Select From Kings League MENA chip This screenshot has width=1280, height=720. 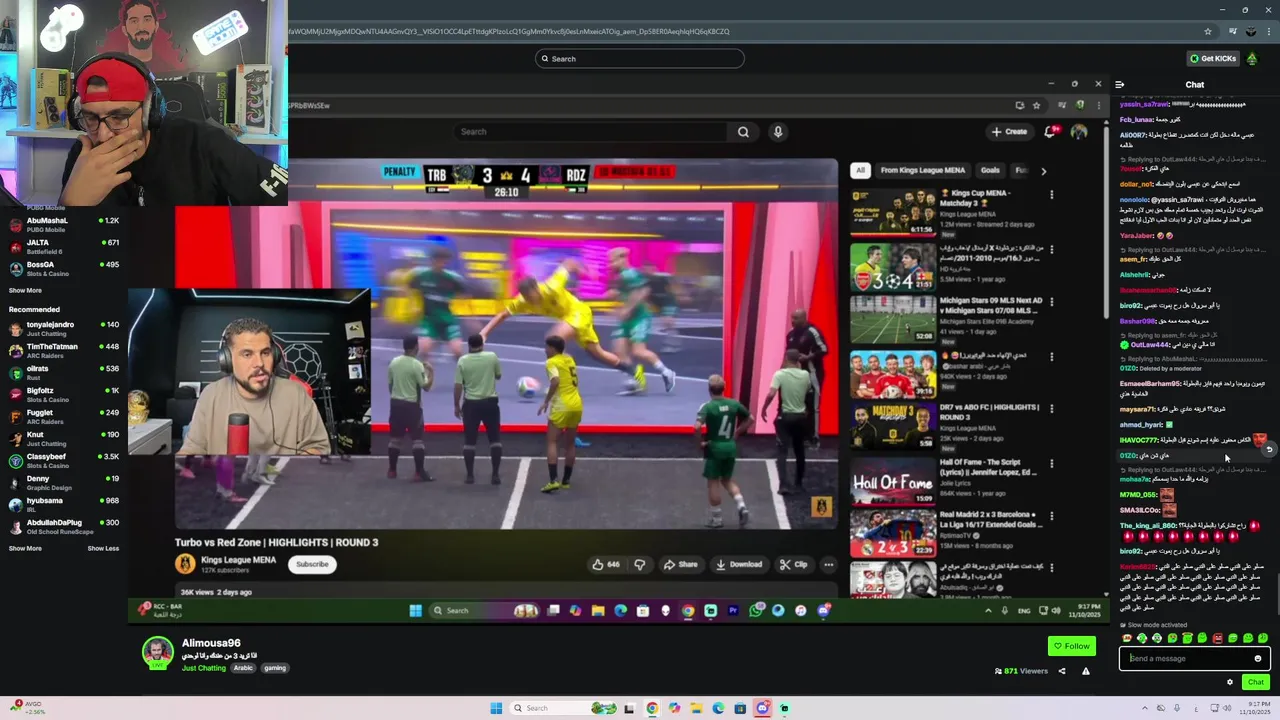pos(922,171)
